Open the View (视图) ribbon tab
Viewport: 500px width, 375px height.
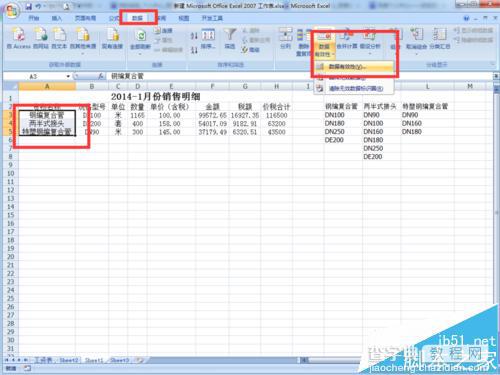pyautogui.click(x=183, y=18)
